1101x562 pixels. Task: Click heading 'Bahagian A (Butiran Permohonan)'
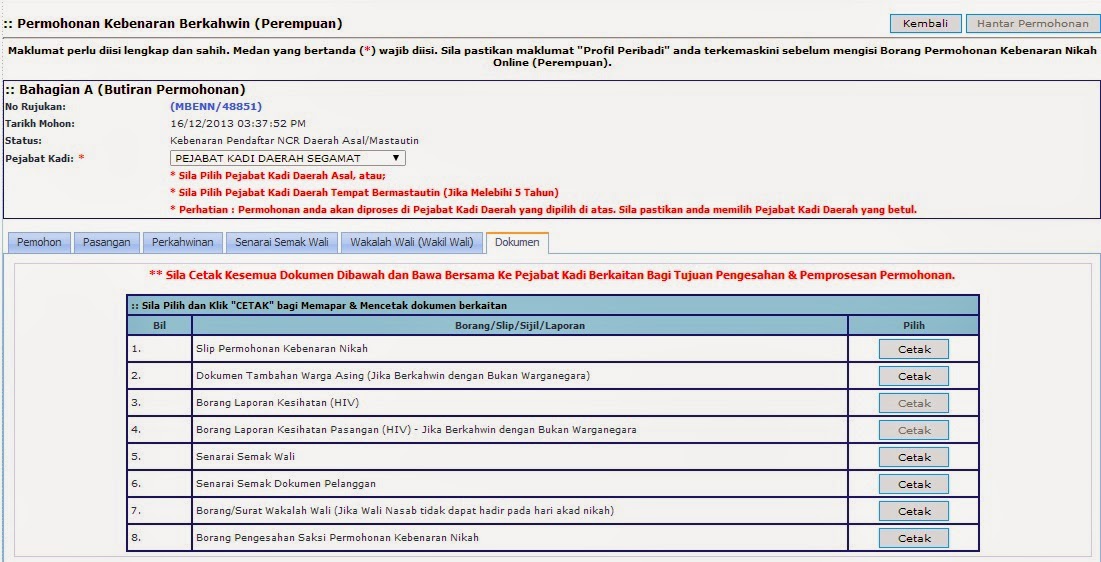point(125,90)
